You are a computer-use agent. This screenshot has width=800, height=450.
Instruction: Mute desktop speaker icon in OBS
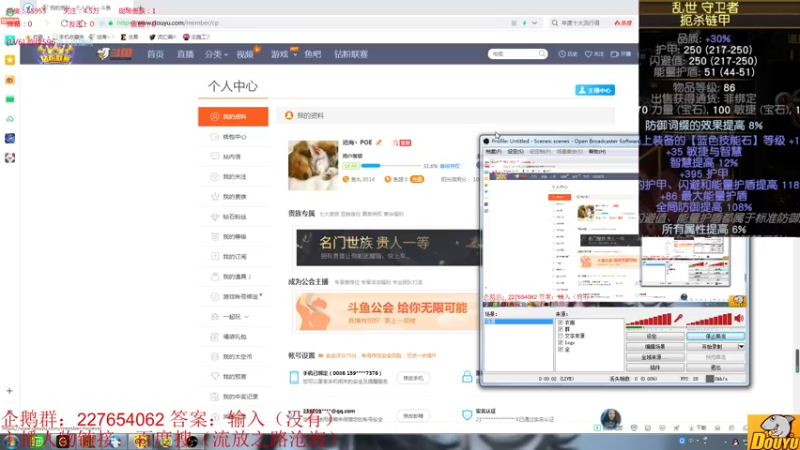[x=739, y=318]
